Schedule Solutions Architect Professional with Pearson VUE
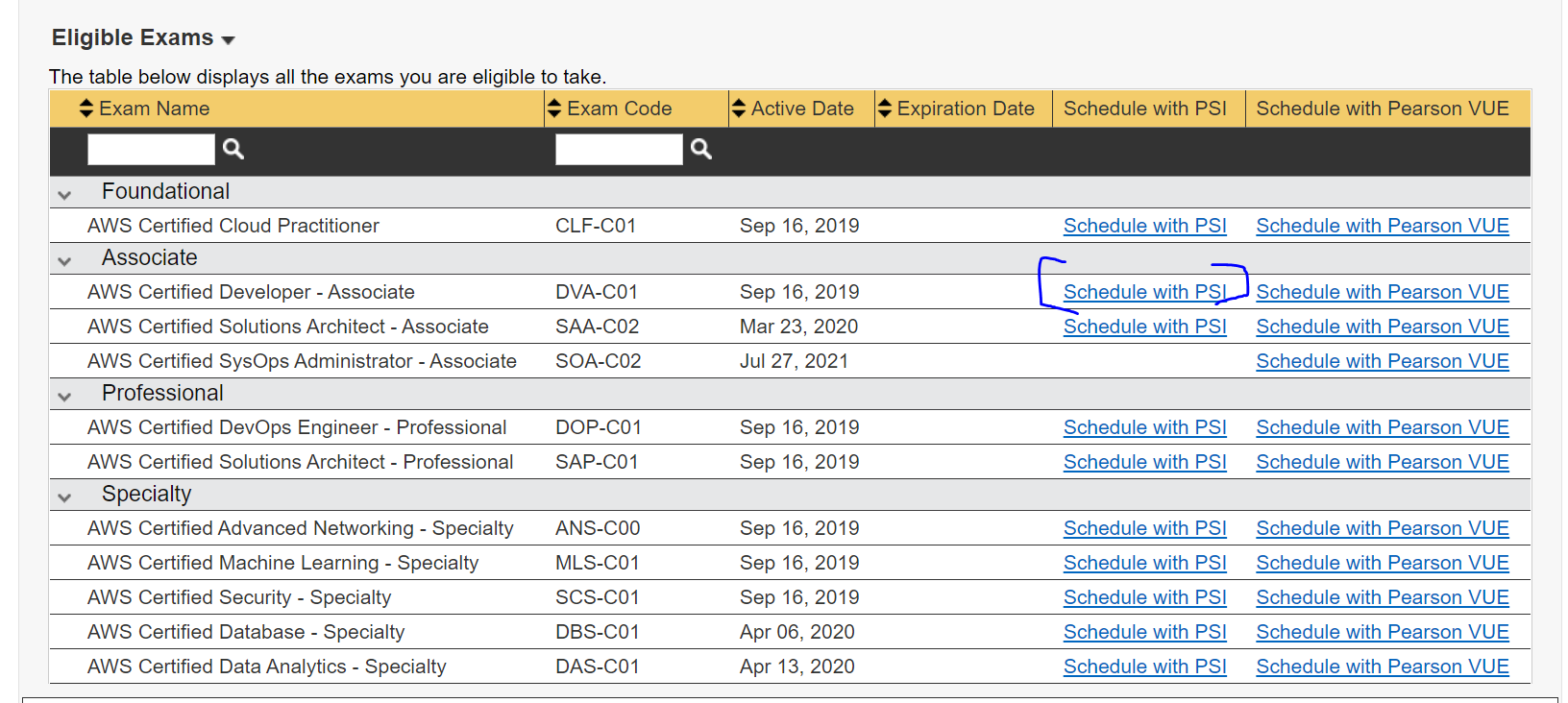The width and height of the screenshot is (1568, 703). click(1383, 462)
